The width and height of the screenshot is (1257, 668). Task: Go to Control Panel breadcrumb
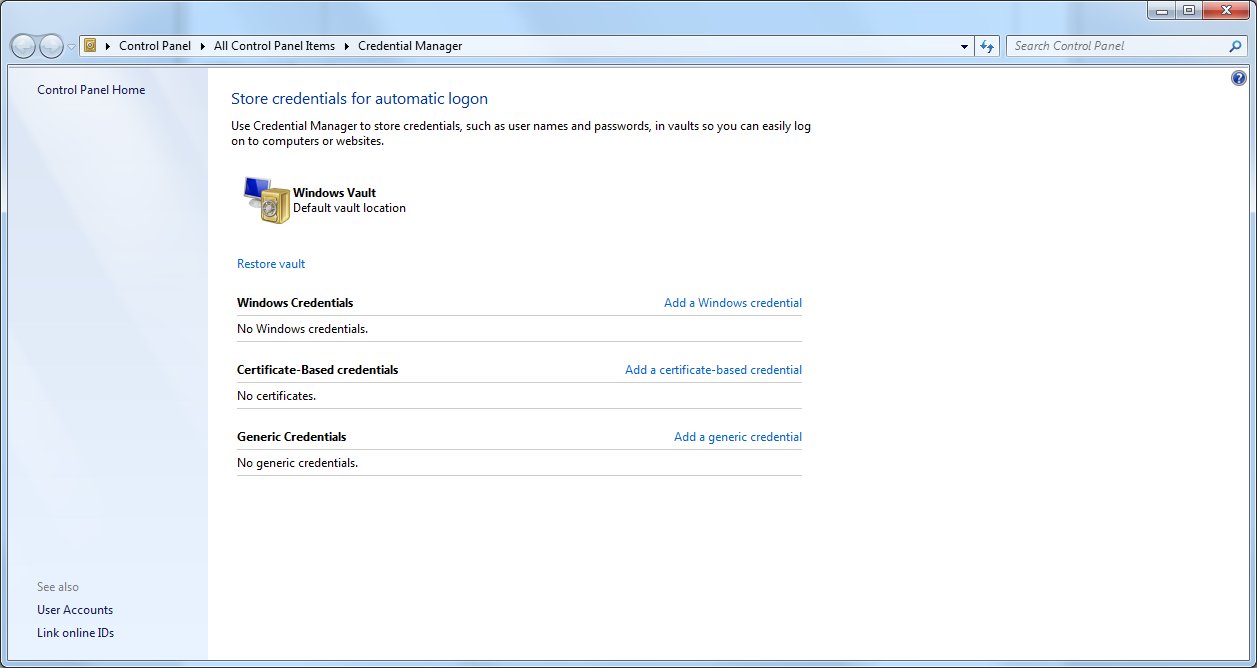[x=155, y=46]
